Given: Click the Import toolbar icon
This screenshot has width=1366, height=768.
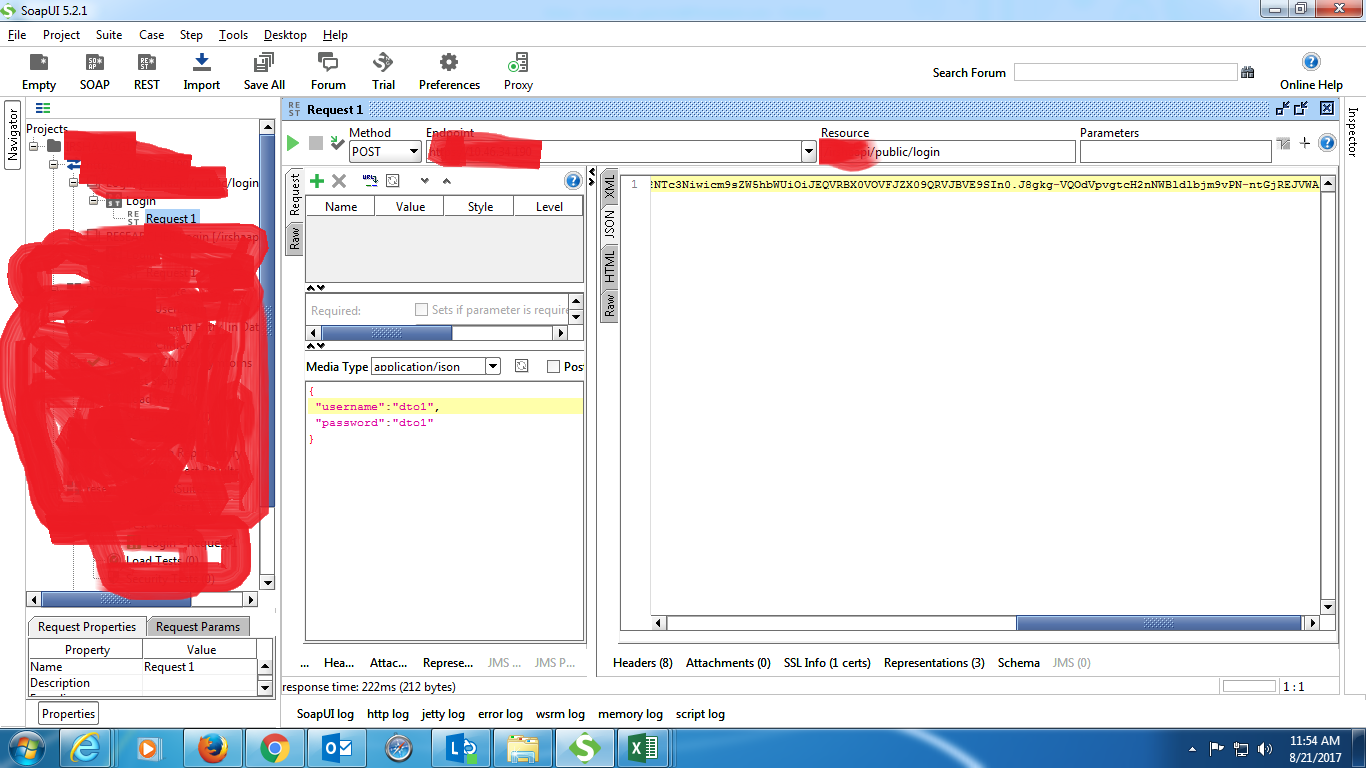Looking at the screenshot, I should [201, 63].
